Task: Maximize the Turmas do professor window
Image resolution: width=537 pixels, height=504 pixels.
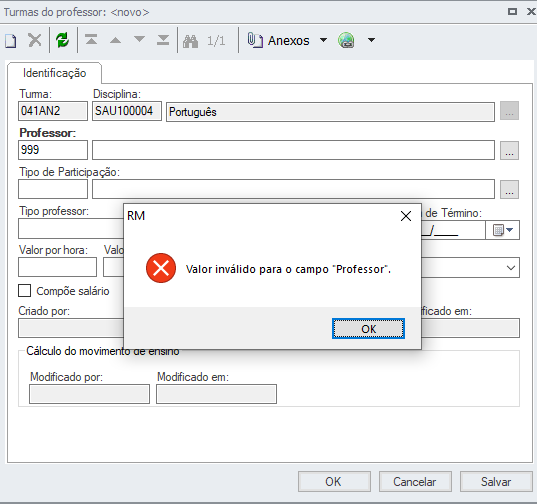Action: (x=512, y=12)
